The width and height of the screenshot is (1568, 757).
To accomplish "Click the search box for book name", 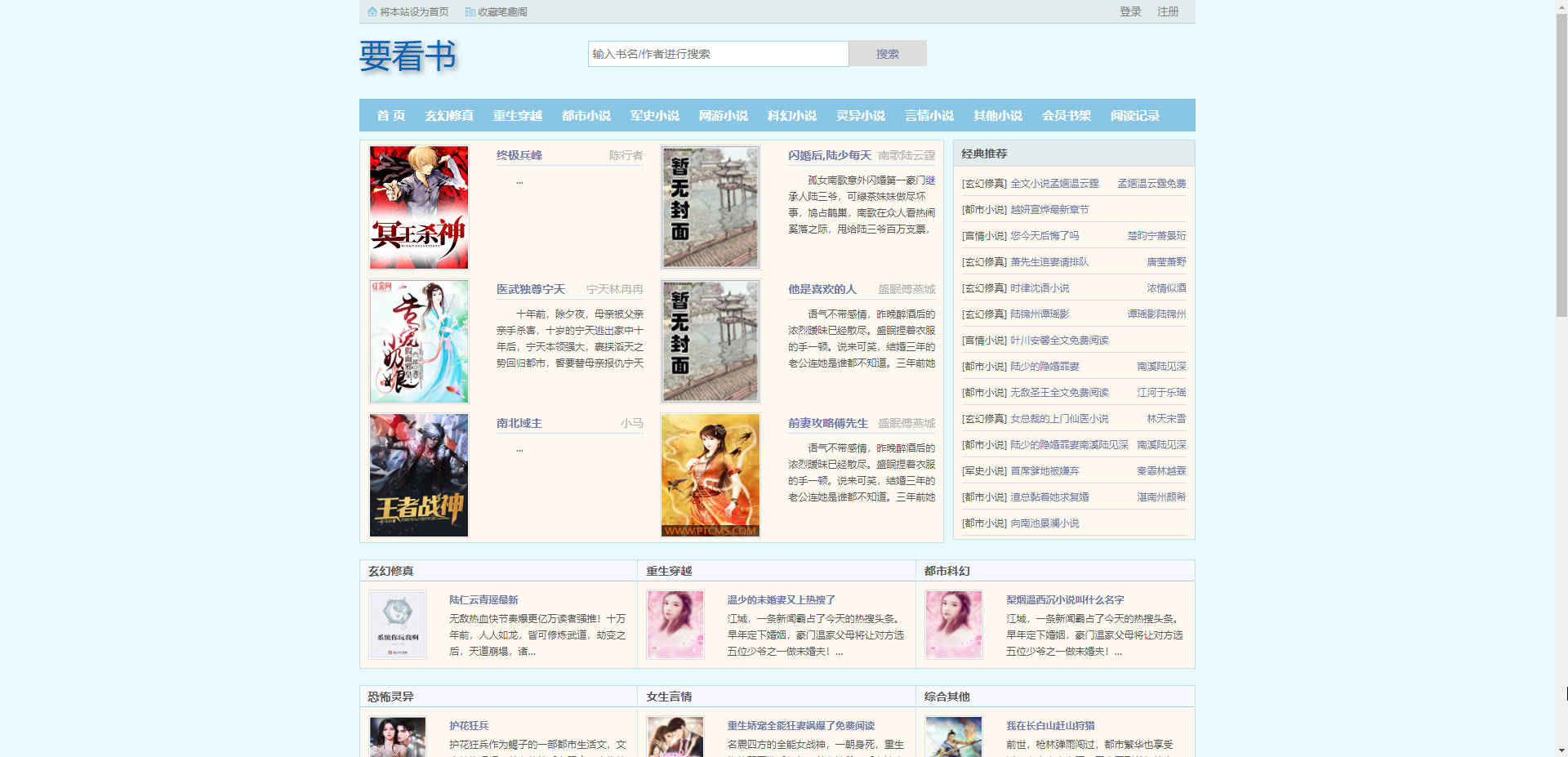I will 718,54.
